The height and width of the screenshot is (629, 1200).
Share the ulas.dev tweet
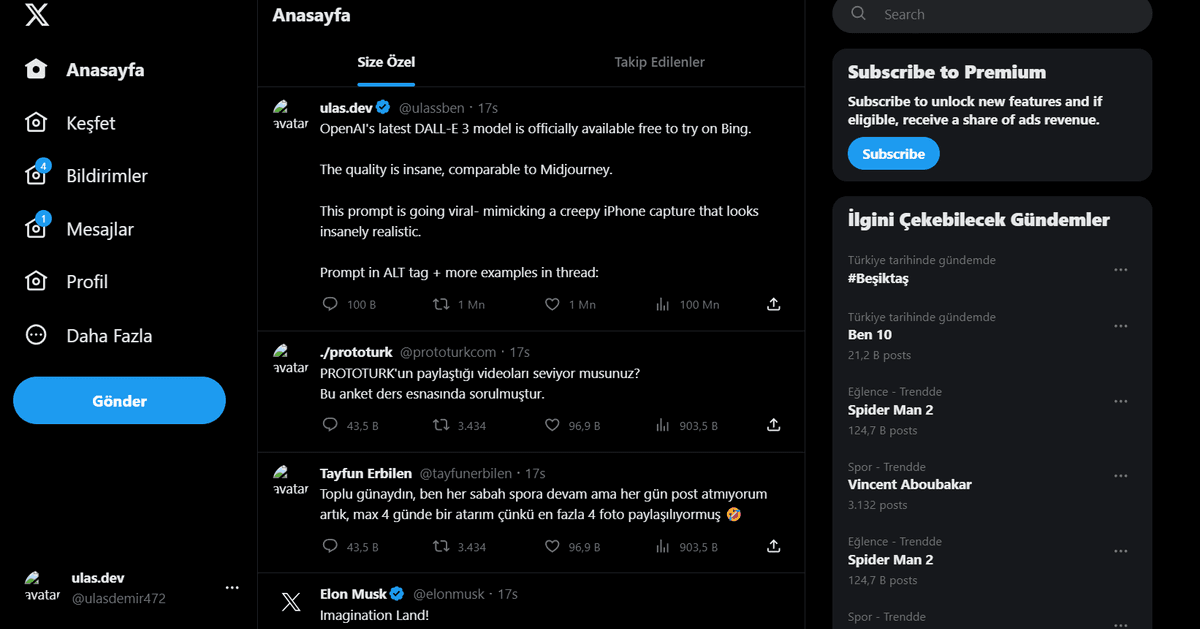coord(773,304)
